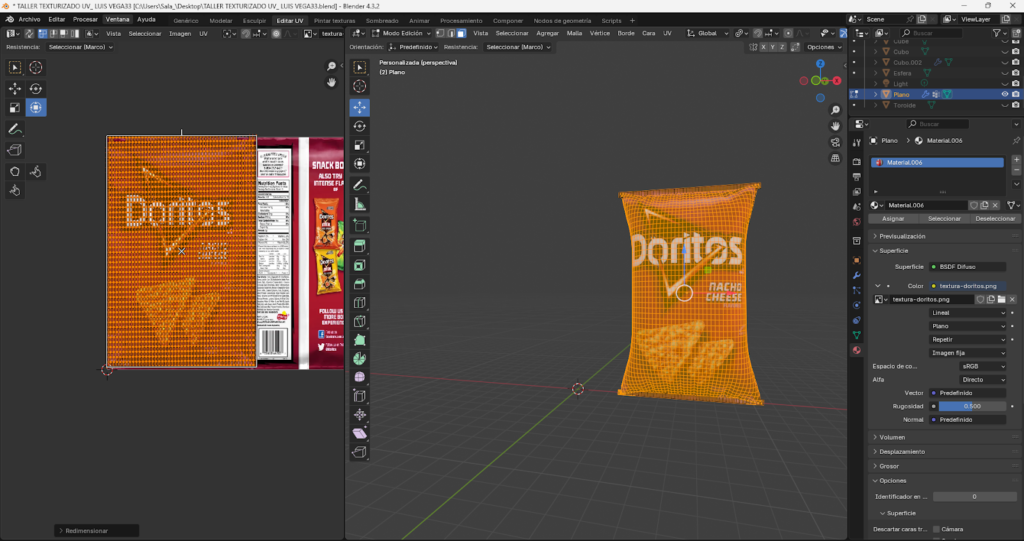Viewport: 1024px width, 541px height.
Task: Click the BSDF Difuso surface shader field
Action: pos(968,267)
